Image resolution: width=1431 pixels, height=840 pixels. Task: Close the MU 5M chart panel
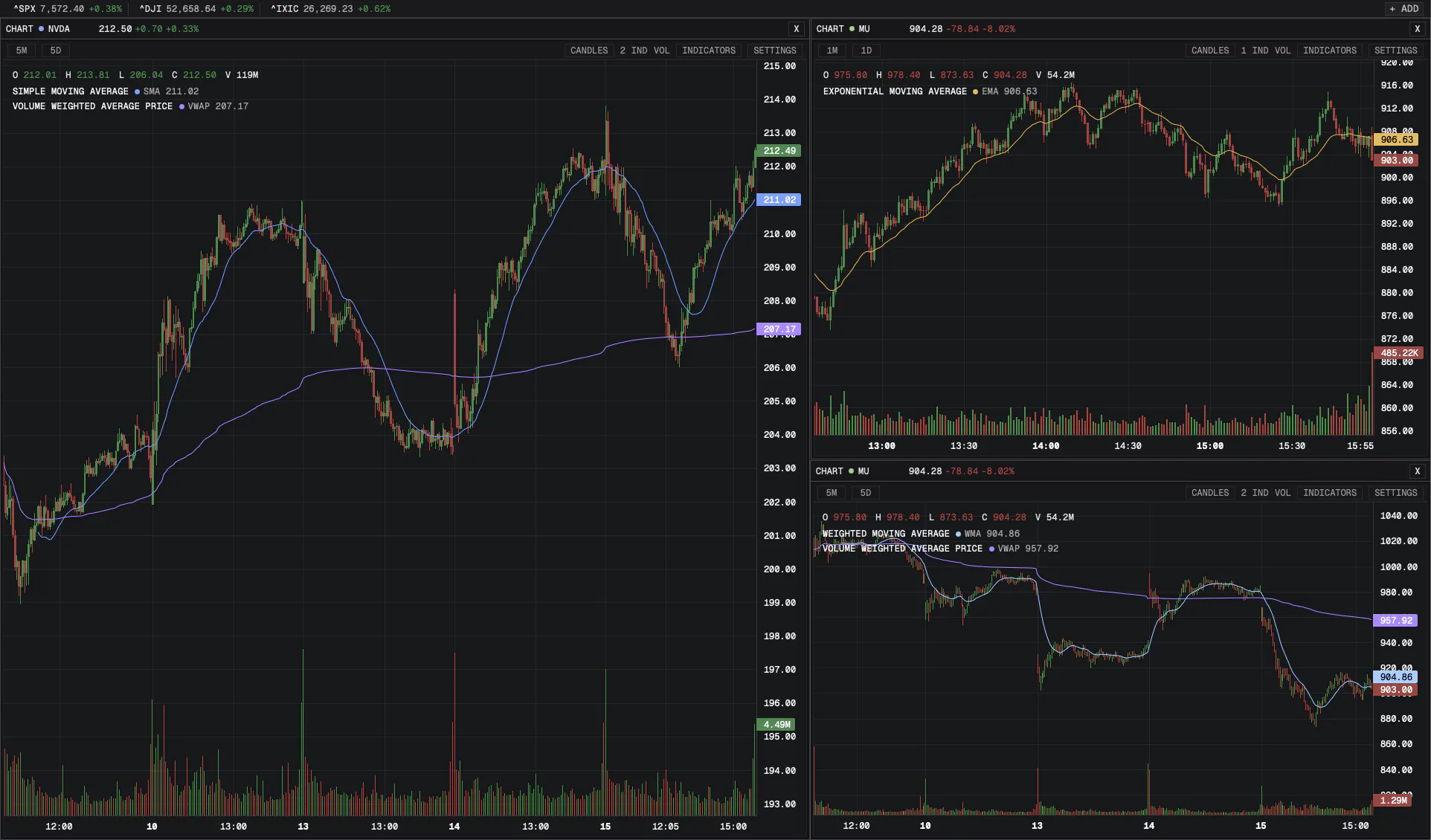(1418, 471)
